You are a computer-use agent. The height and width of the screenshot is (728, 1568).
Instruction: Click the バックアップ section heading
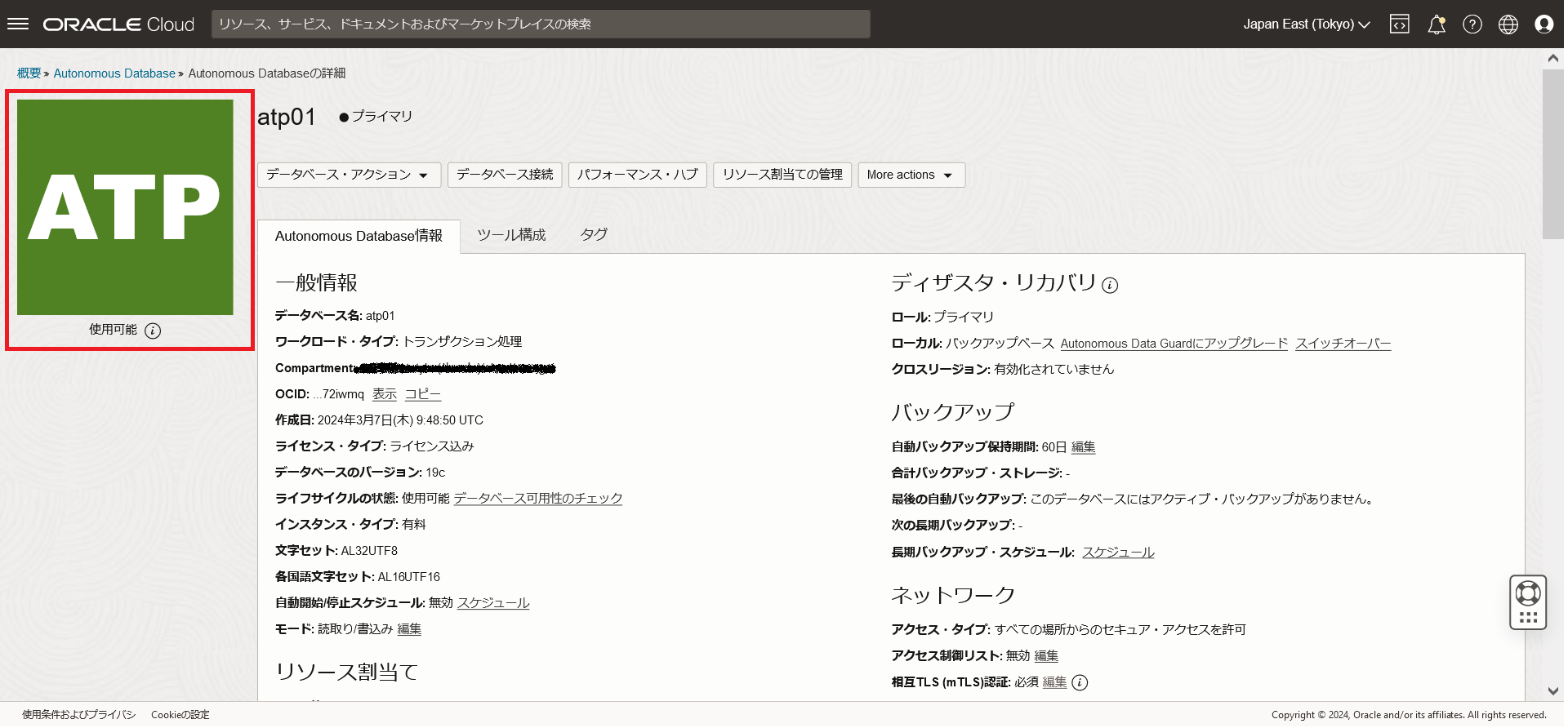(953, 412)
